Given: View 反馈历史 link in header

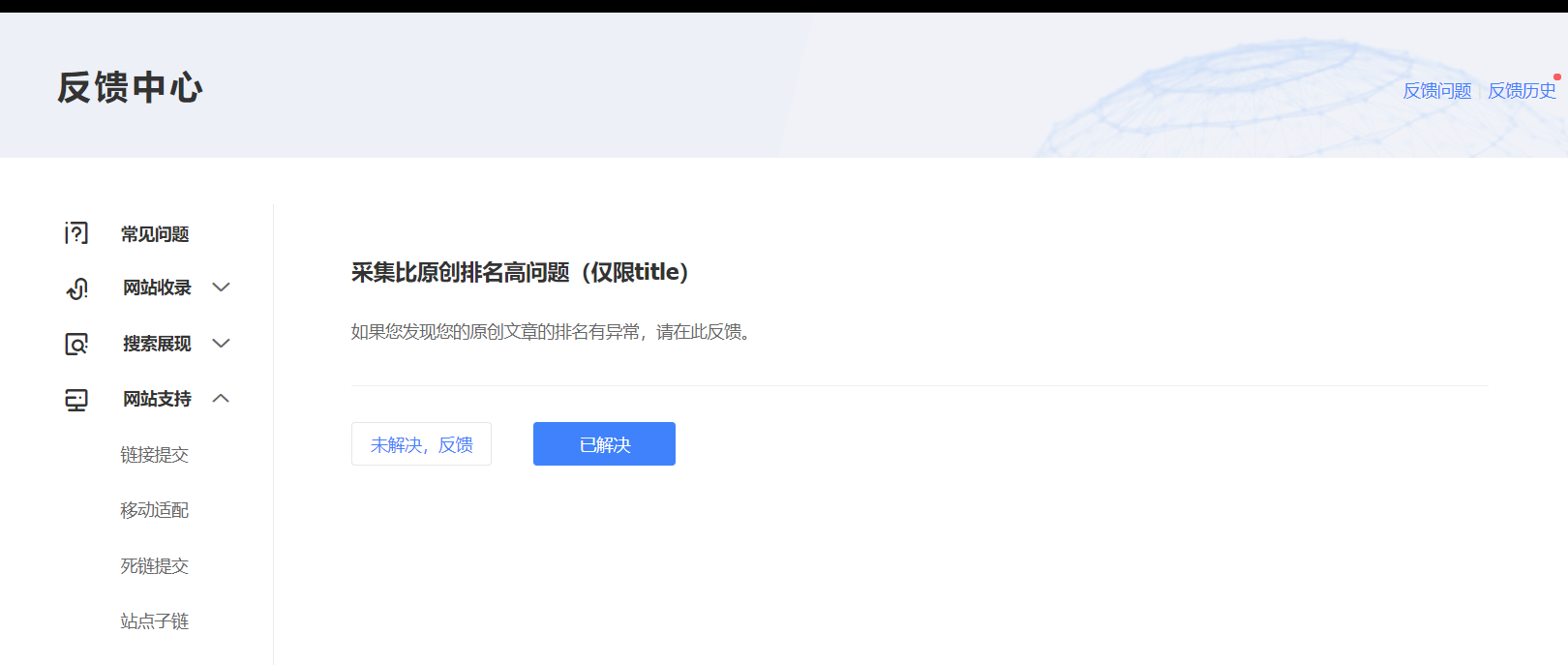Looking at the screenshot, I should click(1521, 91).
